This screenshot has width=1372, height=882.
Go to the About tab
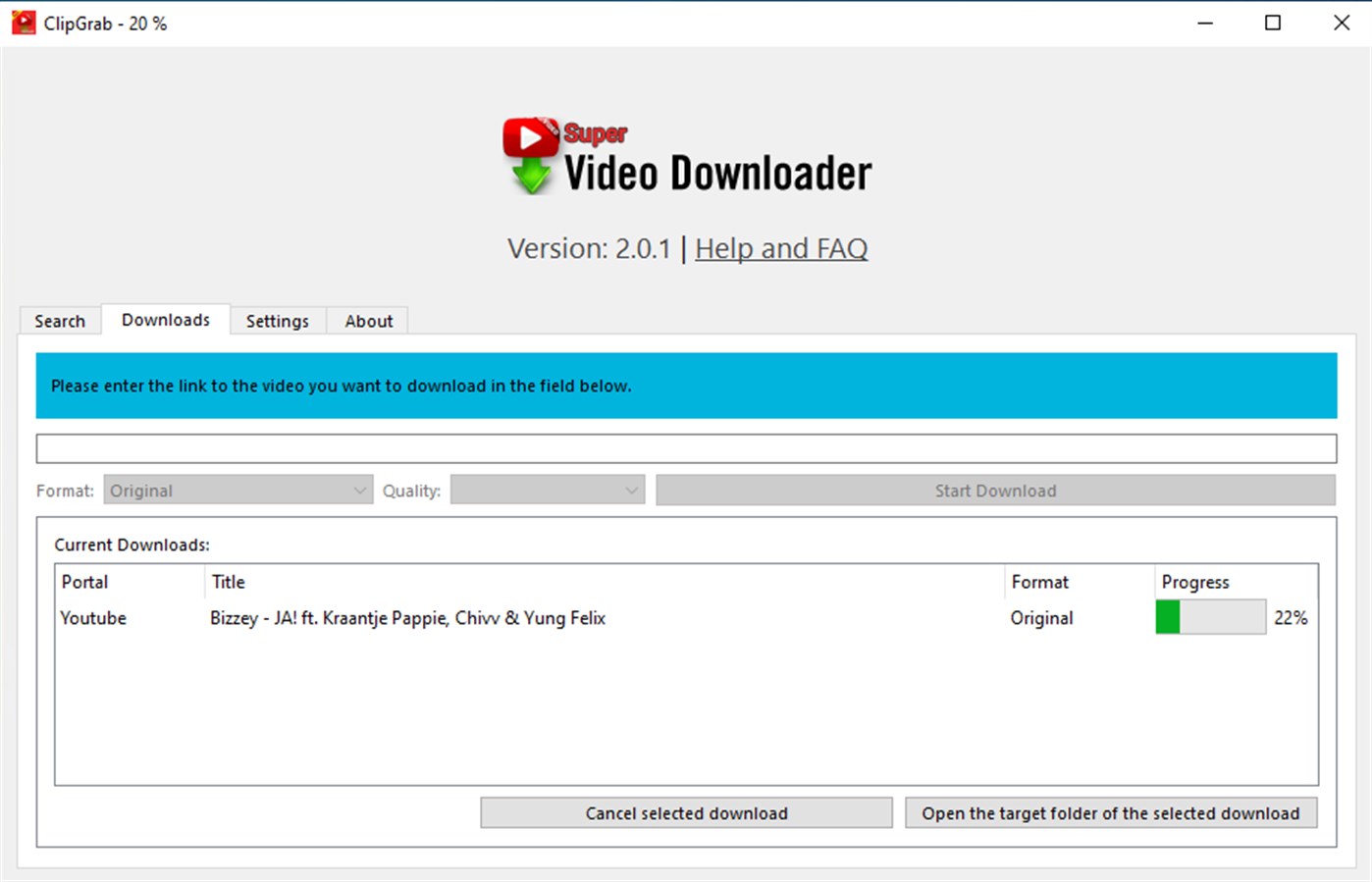368,321
